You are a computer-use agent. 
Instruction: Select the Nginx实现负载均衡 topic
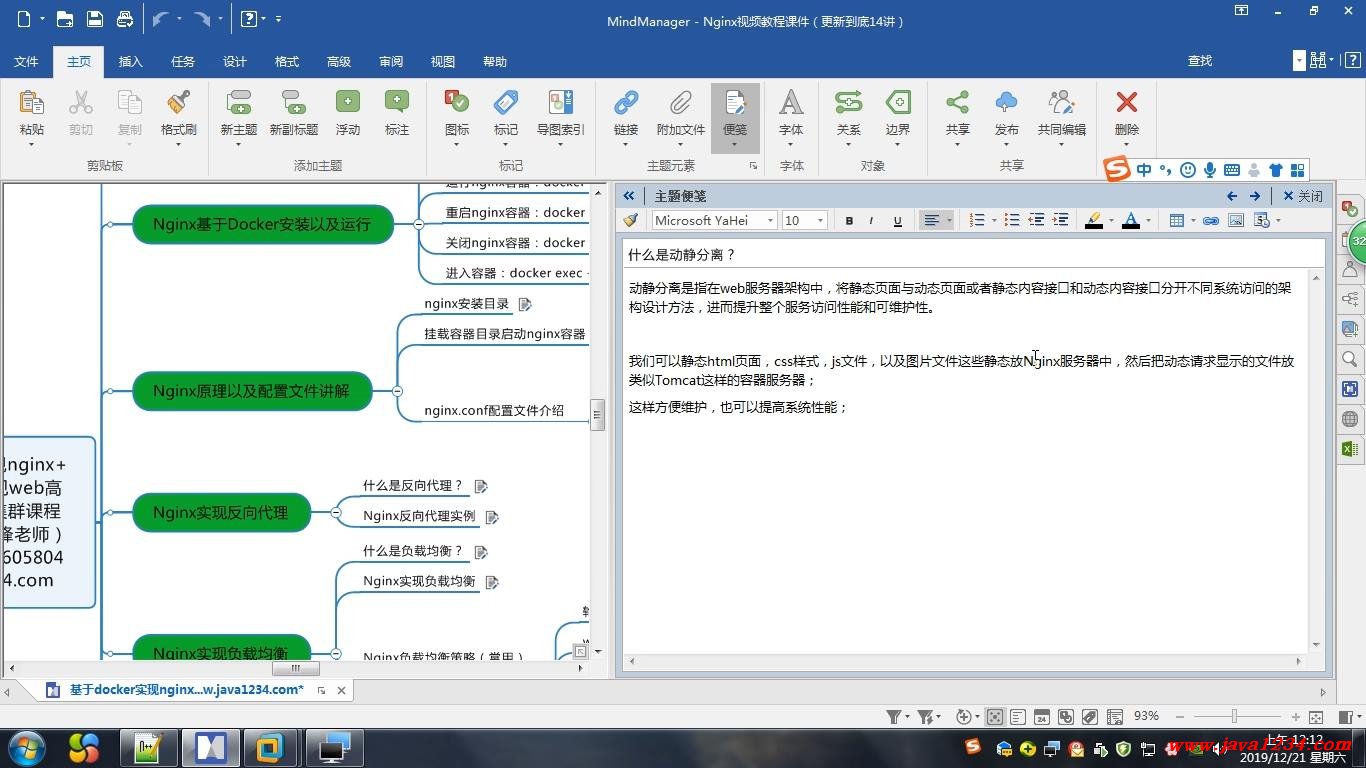click(221, 648)
